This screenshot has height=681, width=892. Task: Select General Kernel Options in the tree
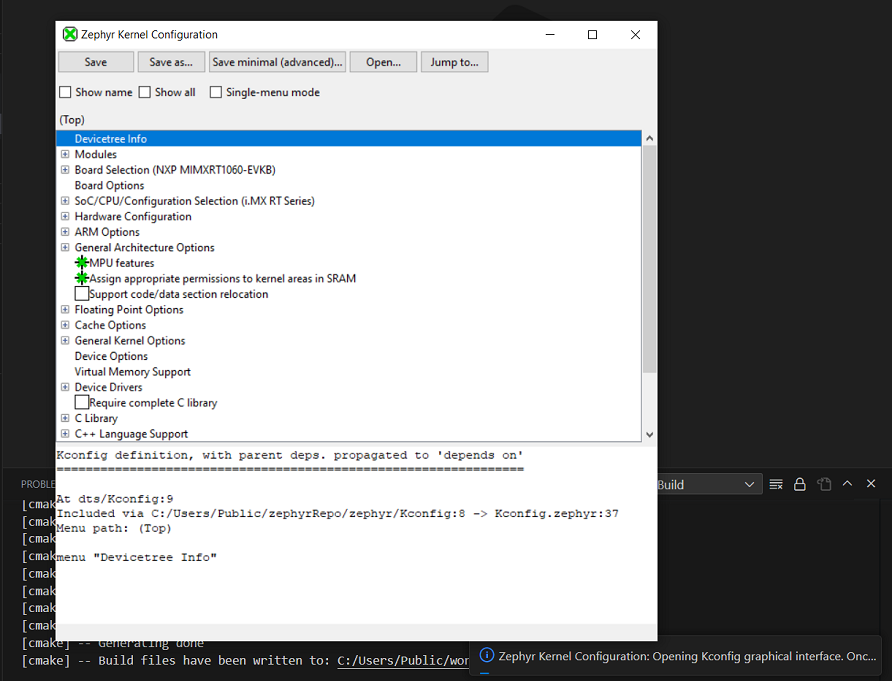pos(129,340)
